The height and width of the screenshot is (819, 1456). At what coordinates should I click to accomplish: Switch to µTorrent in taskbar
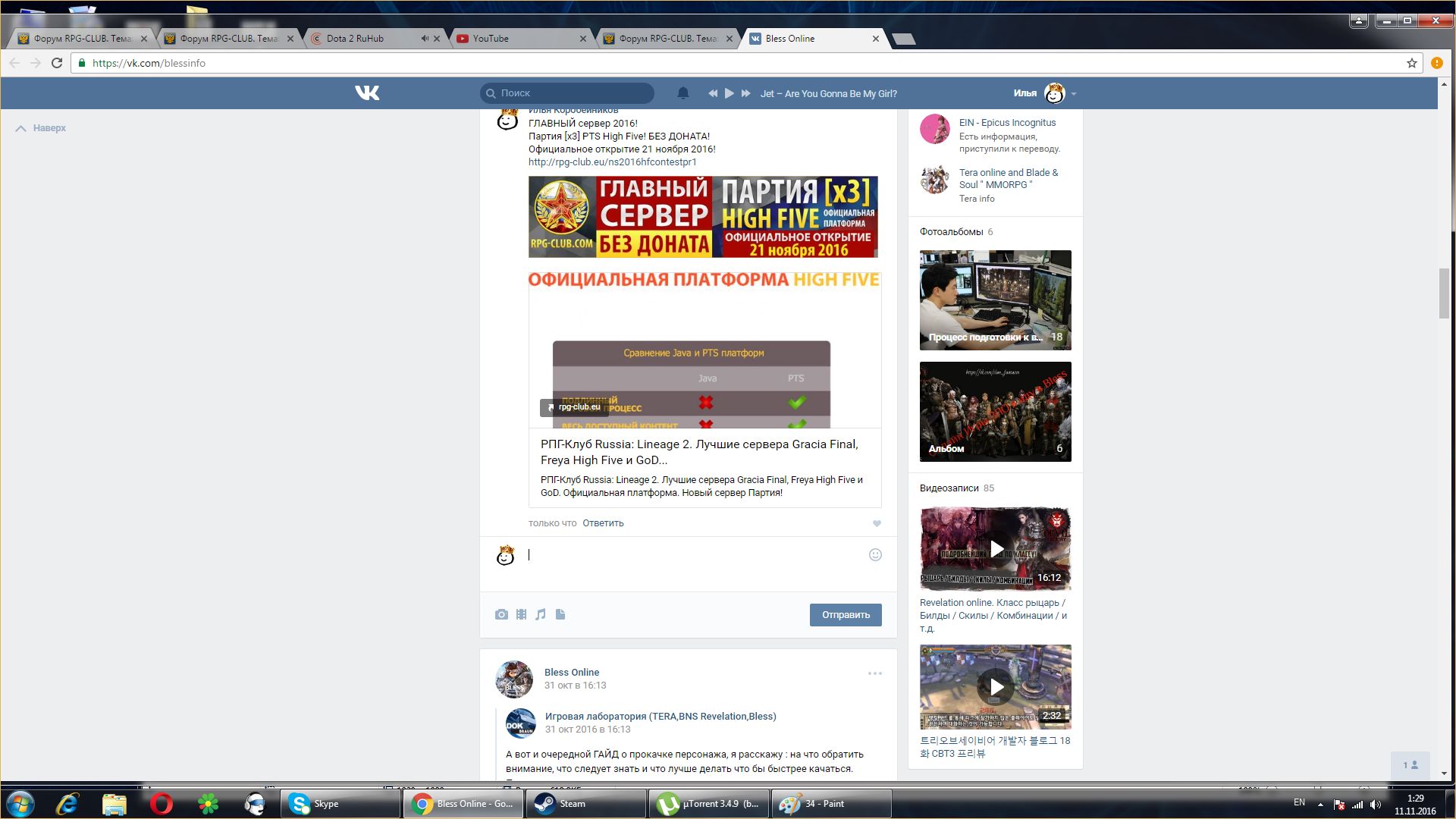point(708,804)
